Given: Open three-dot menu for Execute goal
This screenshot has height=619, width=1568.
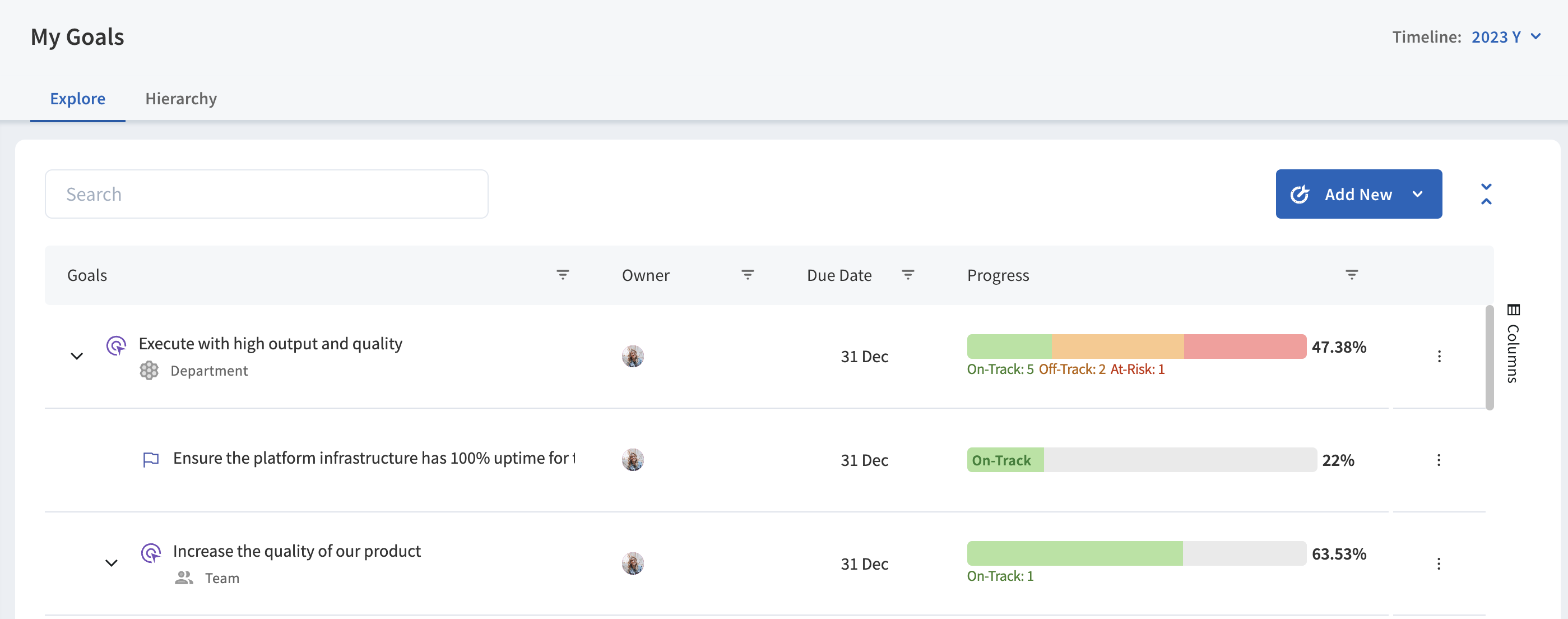Looking at the screenshot, I should pos(1439,357).
